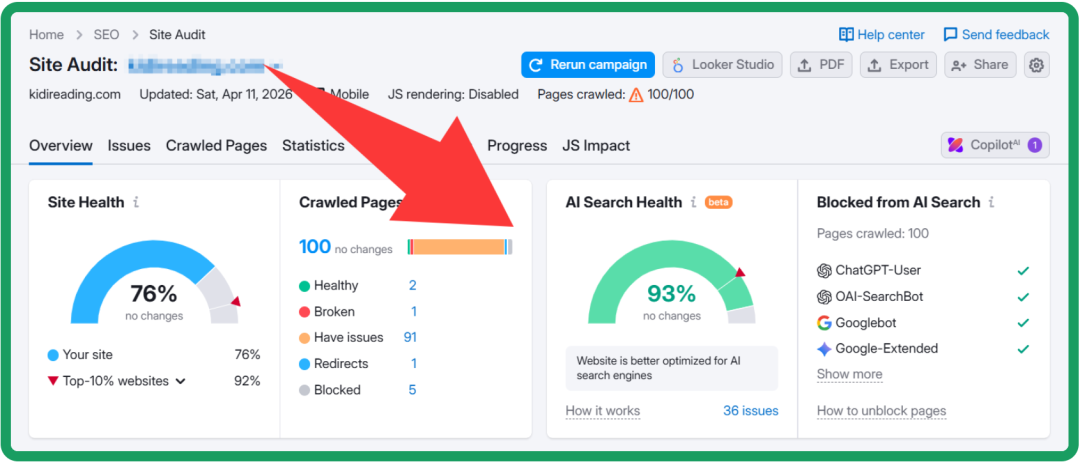Select the Overview tab
The width and height of the screenshot is (1080, 462).
pos(61,146)
